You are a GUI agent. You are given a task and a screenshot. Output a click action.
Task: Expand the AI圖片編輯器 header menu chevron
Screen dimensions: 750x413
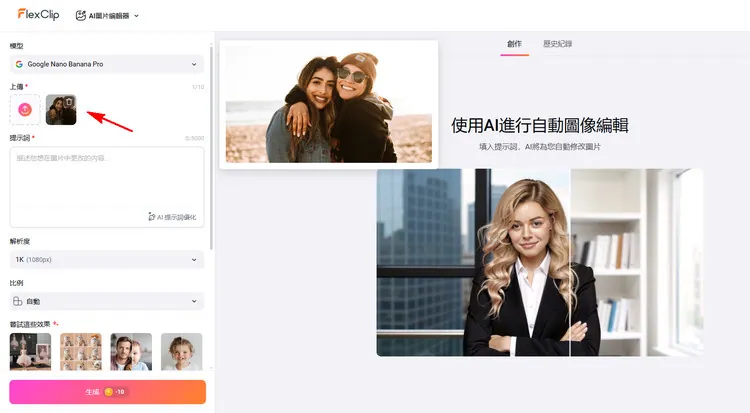coord(136,16)
